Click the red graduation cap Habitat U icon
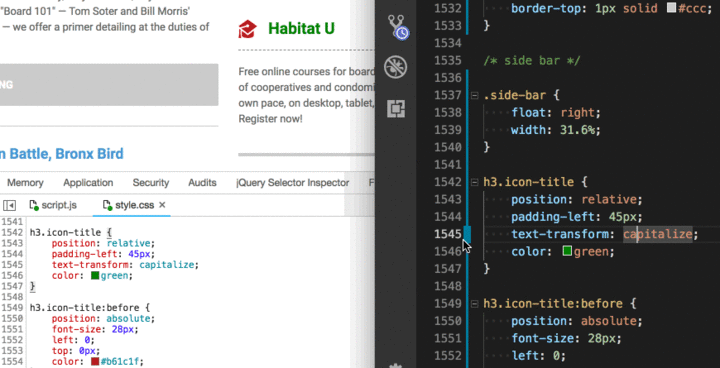Screen dimensions: 720x368 [248, 29]
